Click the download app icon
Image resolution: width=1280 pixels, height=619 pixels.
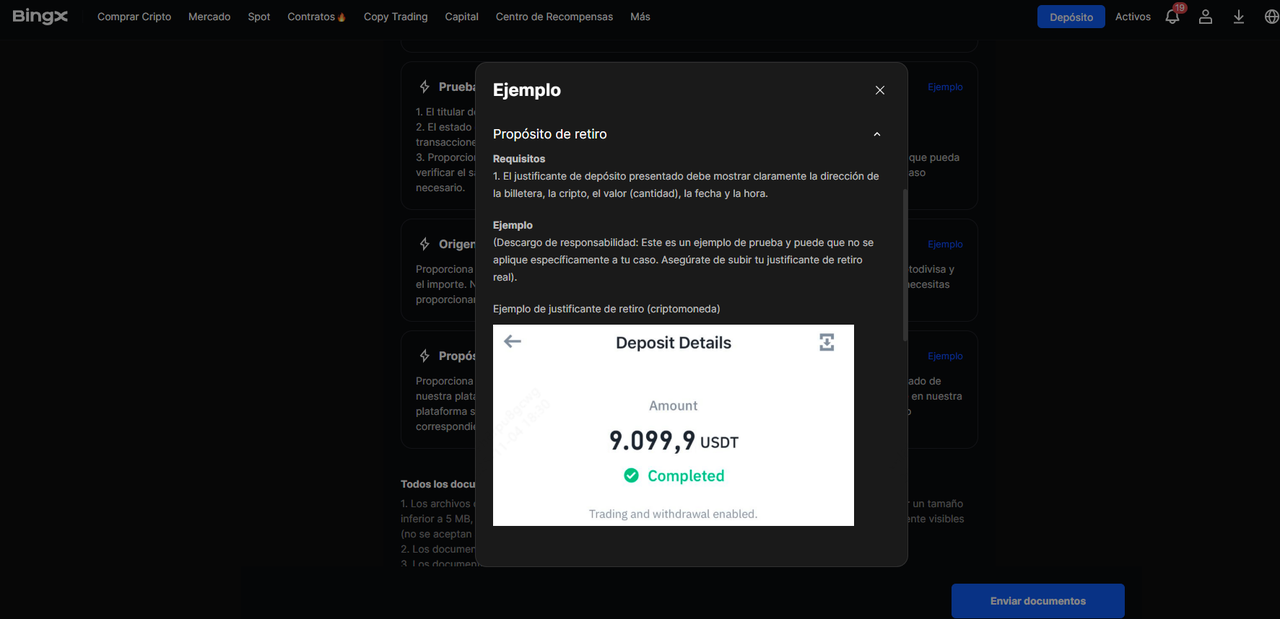[x=1239, y=17]
